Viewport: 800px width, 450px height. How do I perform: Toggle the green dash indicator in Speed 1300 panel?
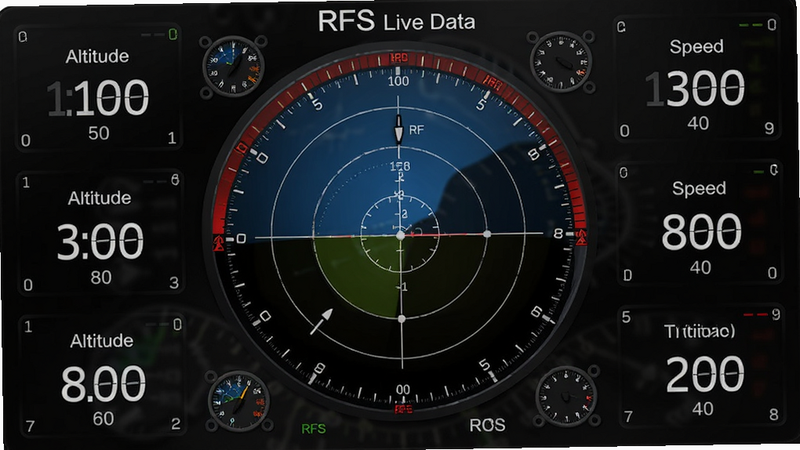point(751,24)
